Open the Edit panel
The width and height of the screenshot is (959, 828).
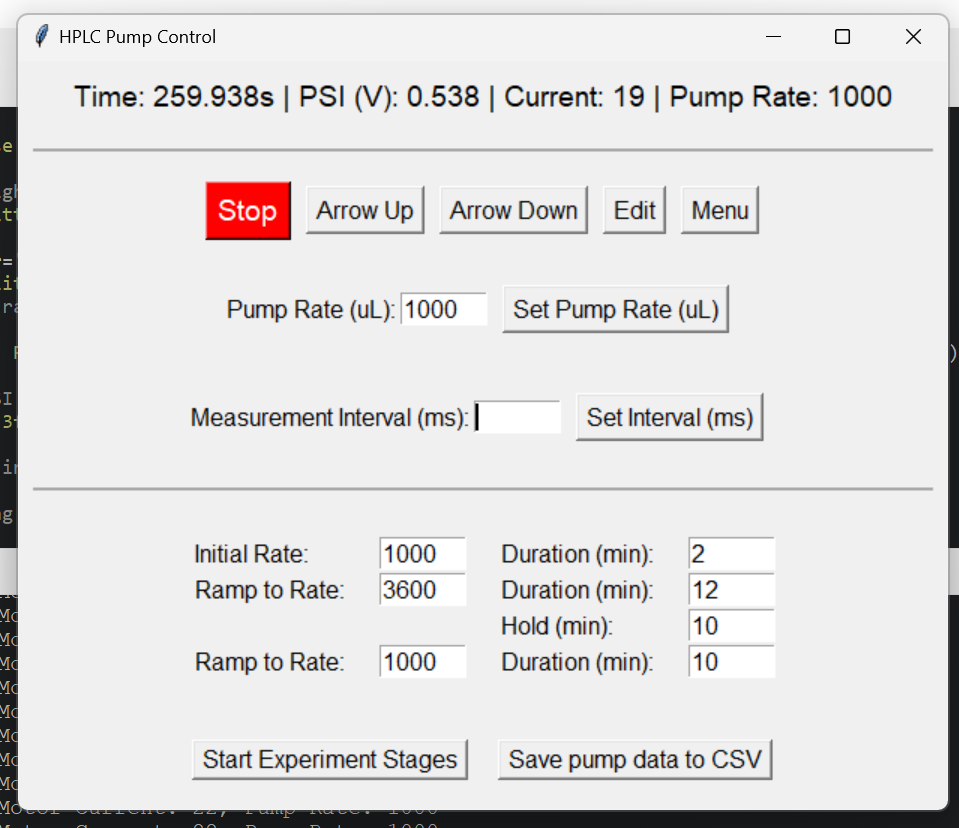click(634, 209)
